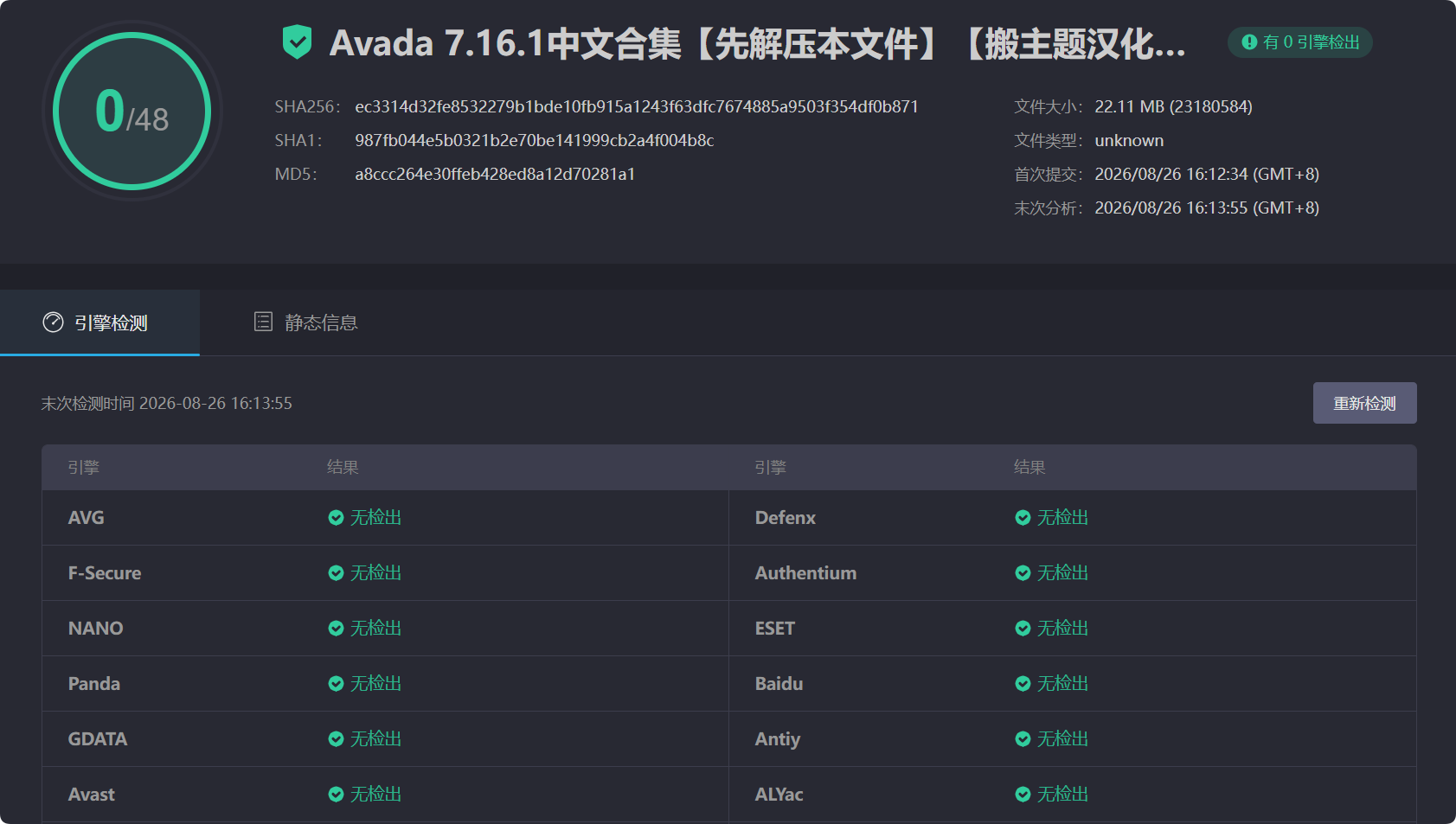
Task: Click 无检出 result text in the AVG row
Action: [375, 518]
